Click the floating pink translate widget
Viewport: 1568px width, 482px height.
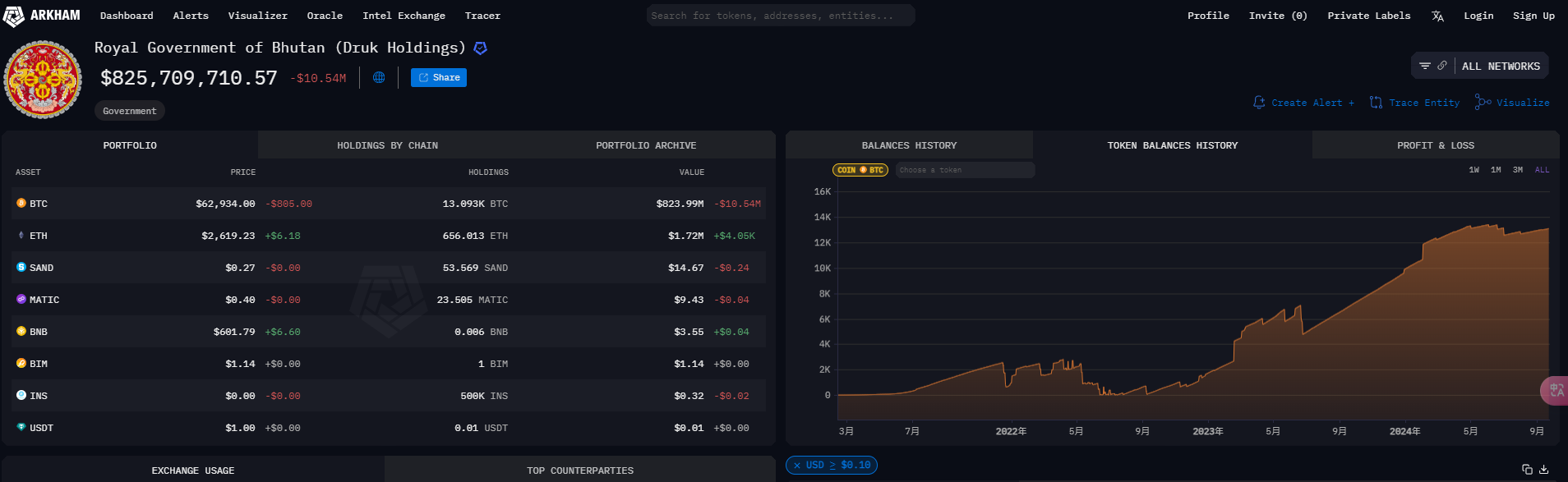[1555, 391]
